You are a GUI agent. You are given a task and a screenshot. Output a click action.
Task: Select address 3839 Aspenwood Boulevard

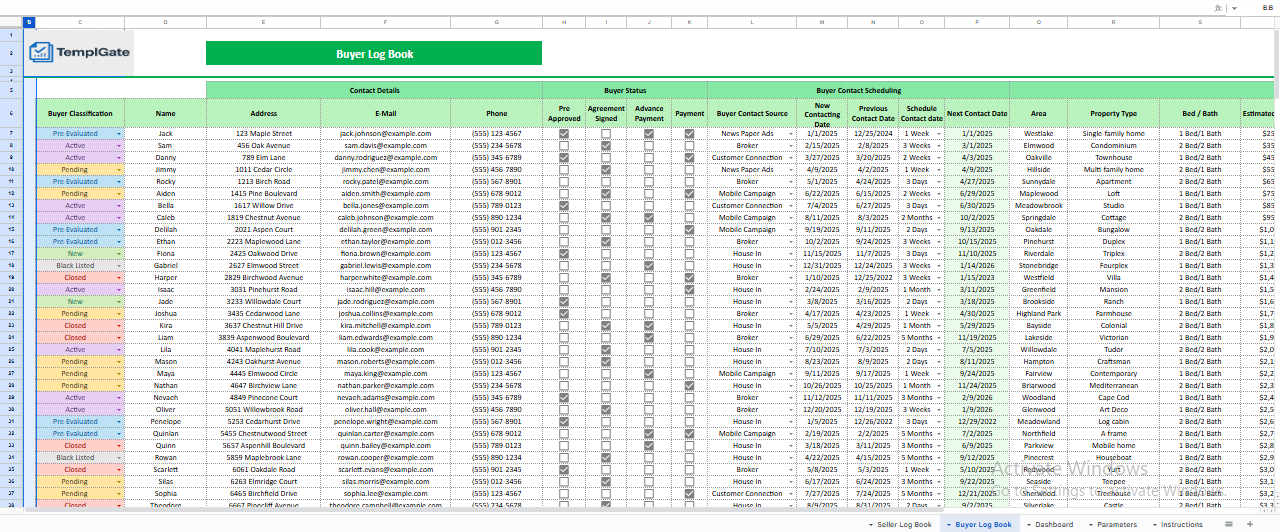pyautogui.click(x=264, y=337)
